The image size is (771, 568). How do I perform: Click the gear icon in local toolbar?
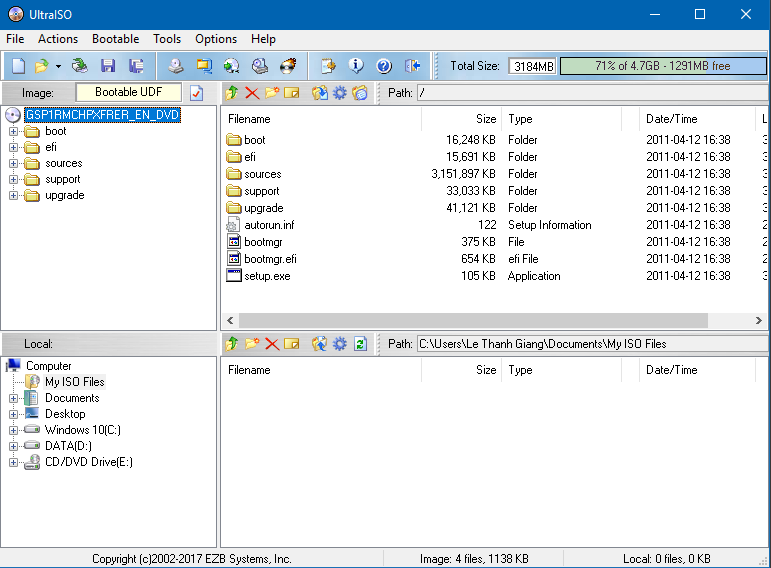coord(340,344)
